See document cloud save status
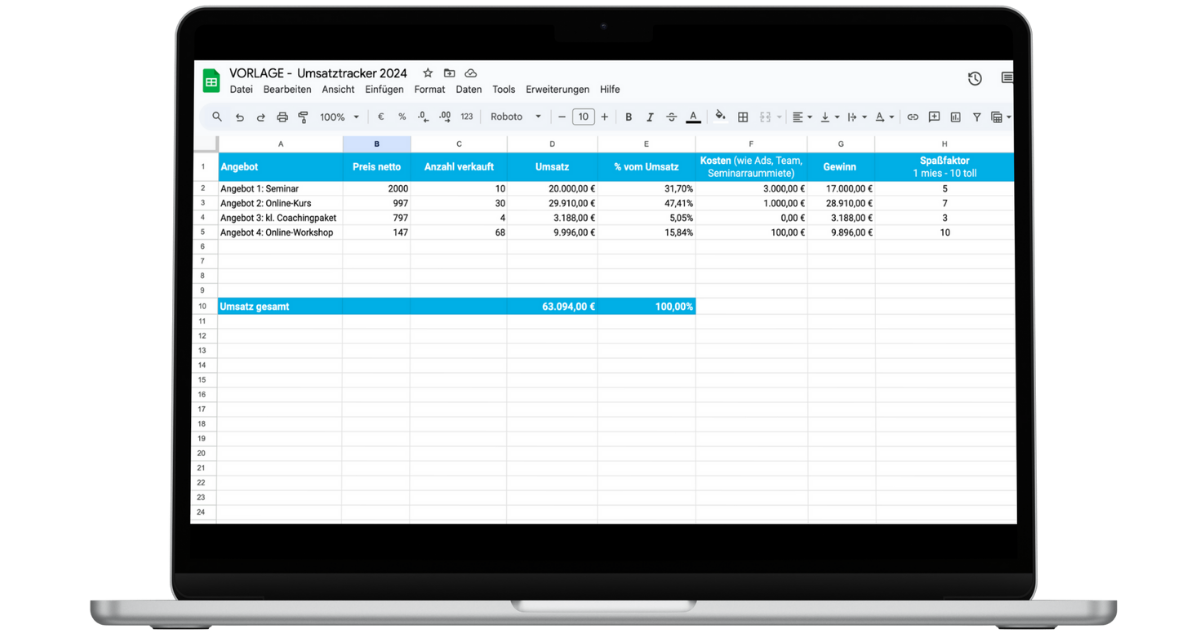This screenshot has height=630, width=1200. (x=470, y=73)
